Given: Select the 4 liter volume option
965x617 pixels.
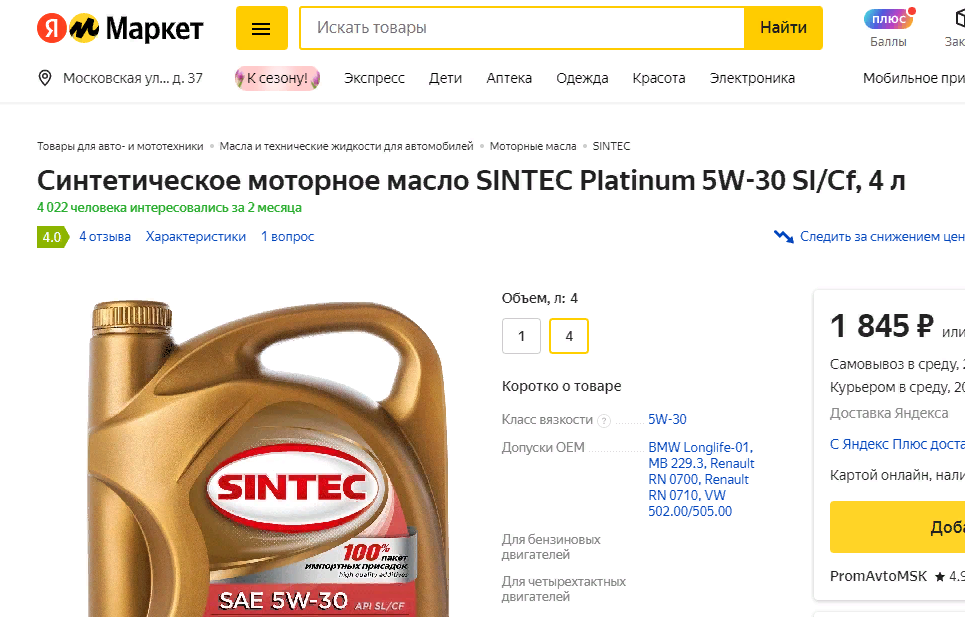Looking at the screenshot, I should click(569, 336).
